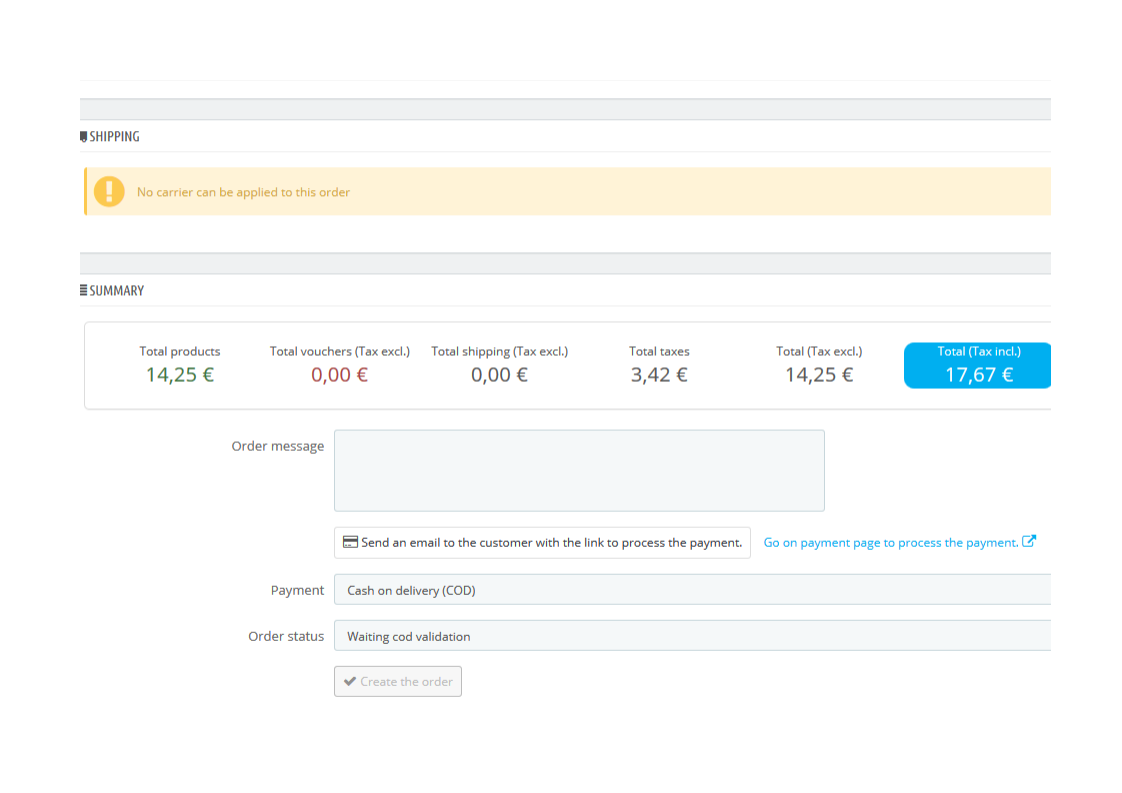
Task: Click the Total products label
Action: [180, 351]
